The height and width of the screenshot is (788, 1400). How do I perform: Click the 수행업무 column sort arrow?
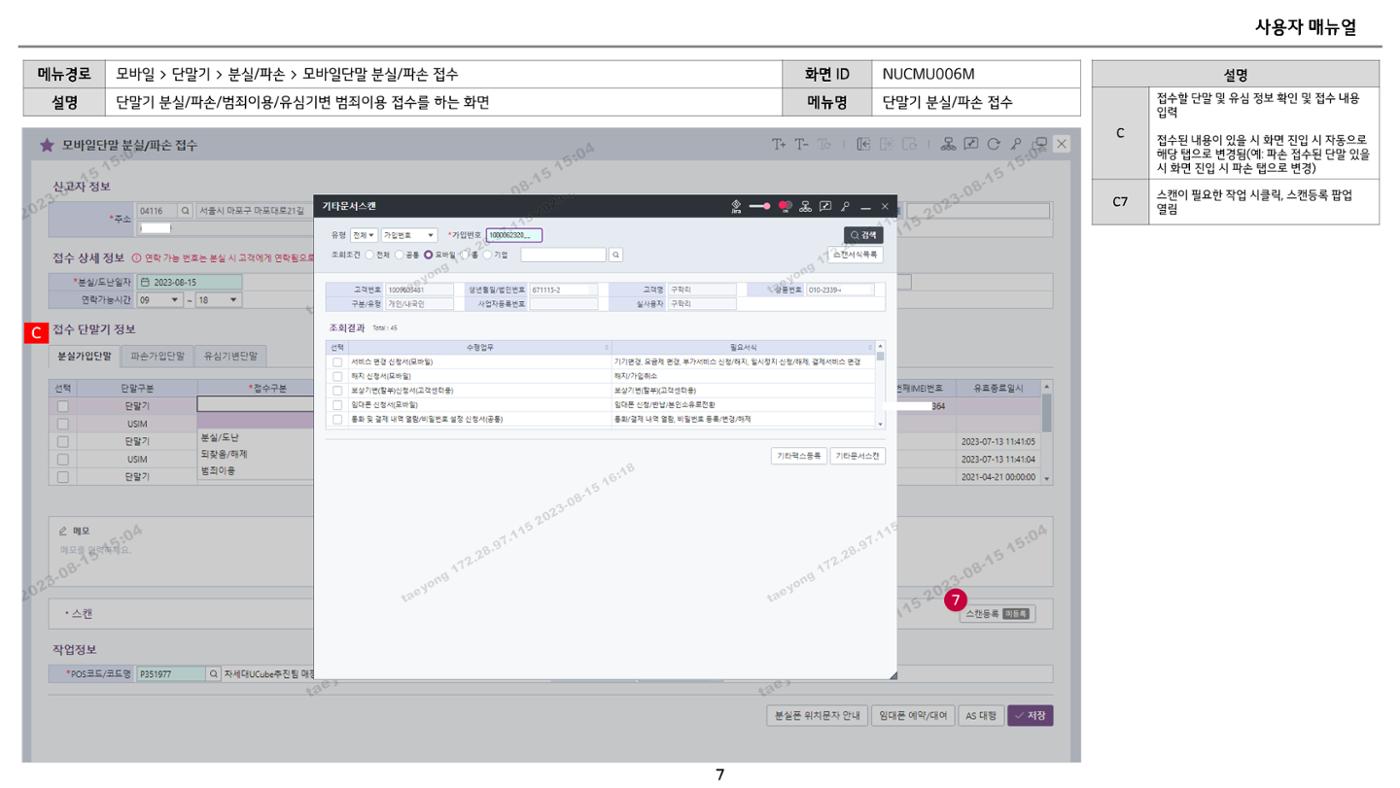(x=606, y=347)
